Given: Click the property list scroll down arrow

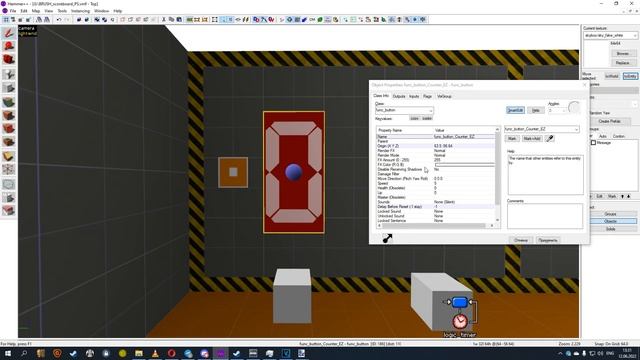Looking at the screenshot, I should pos(497,220).
